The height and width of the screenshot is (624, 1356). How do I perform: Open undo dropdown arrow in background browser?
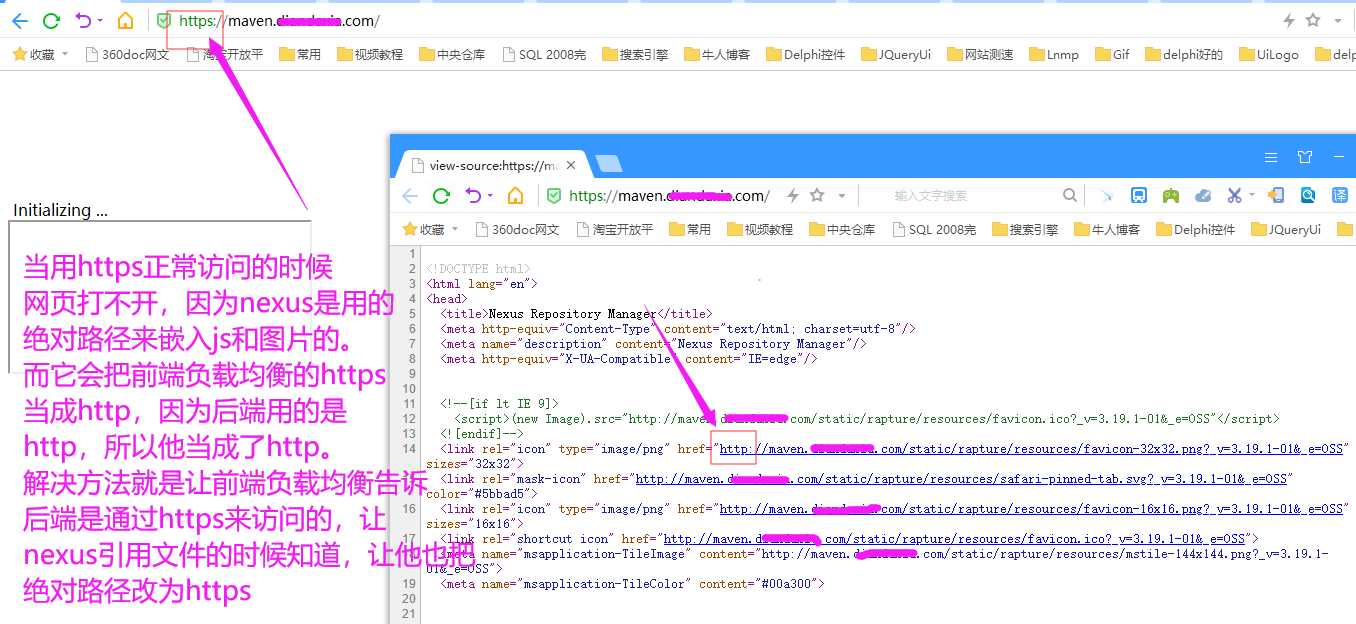click(x=100, y=21)
